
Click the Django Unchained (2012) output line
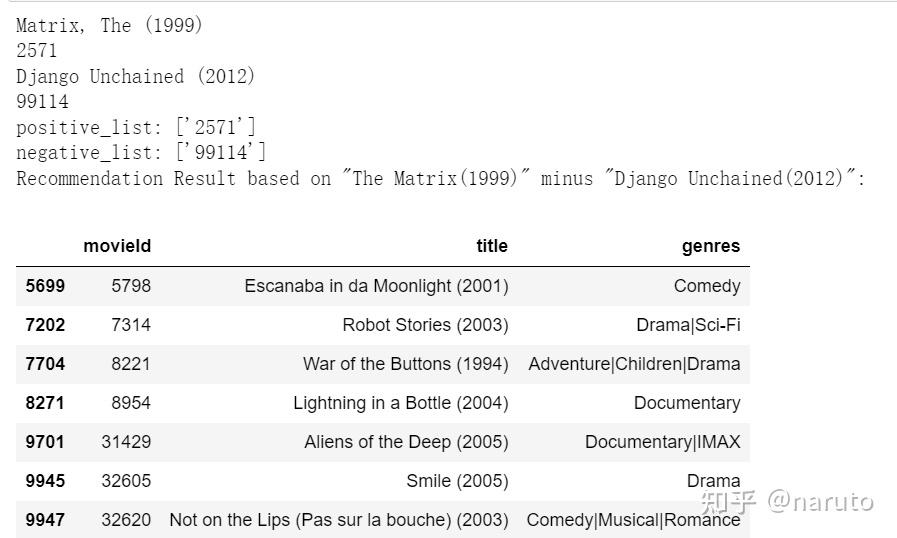pos(136,77)
